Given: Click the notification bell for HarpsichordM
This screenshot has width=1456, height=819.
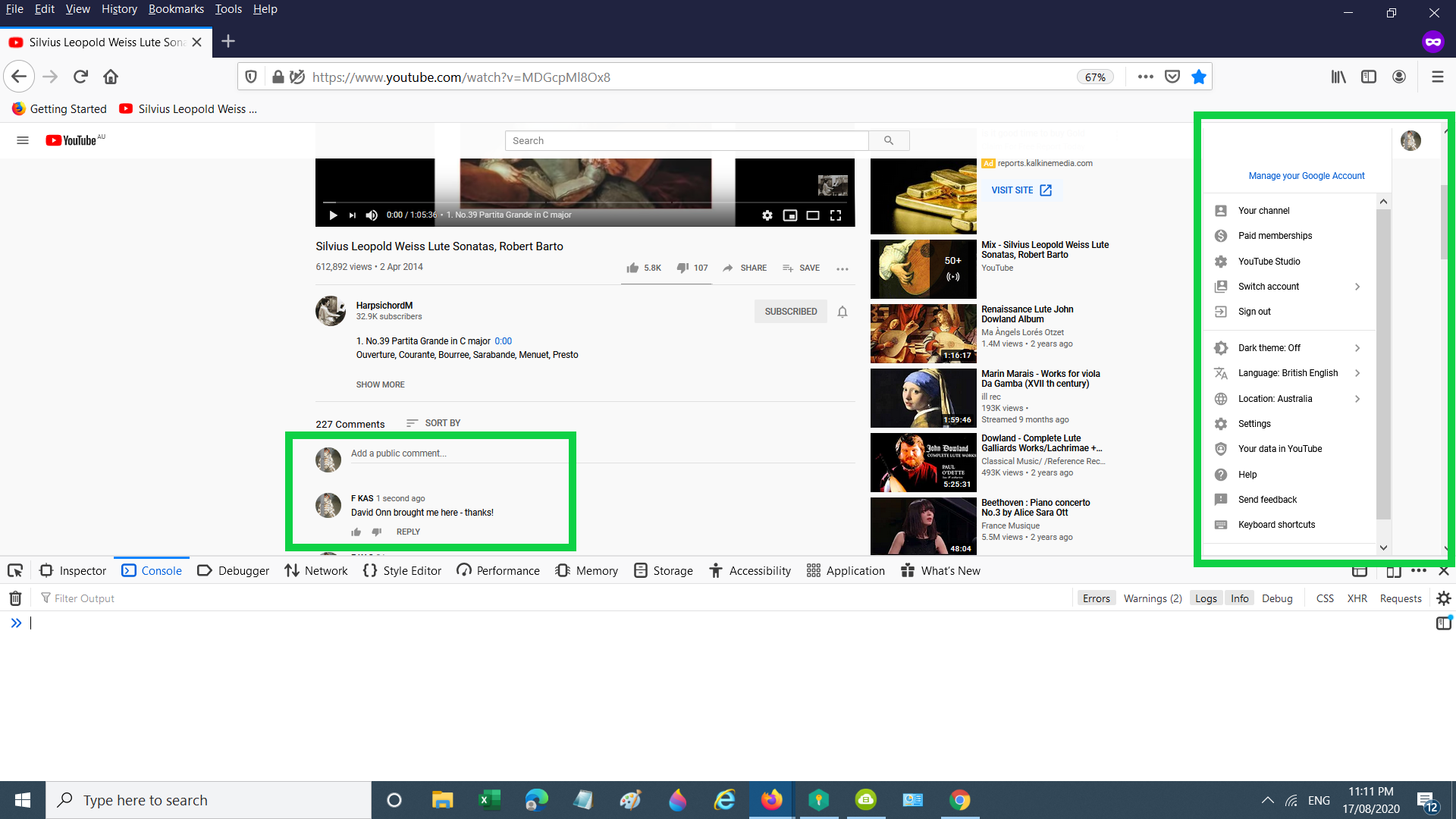Looking at the screenshot, I should click(843, 312).
